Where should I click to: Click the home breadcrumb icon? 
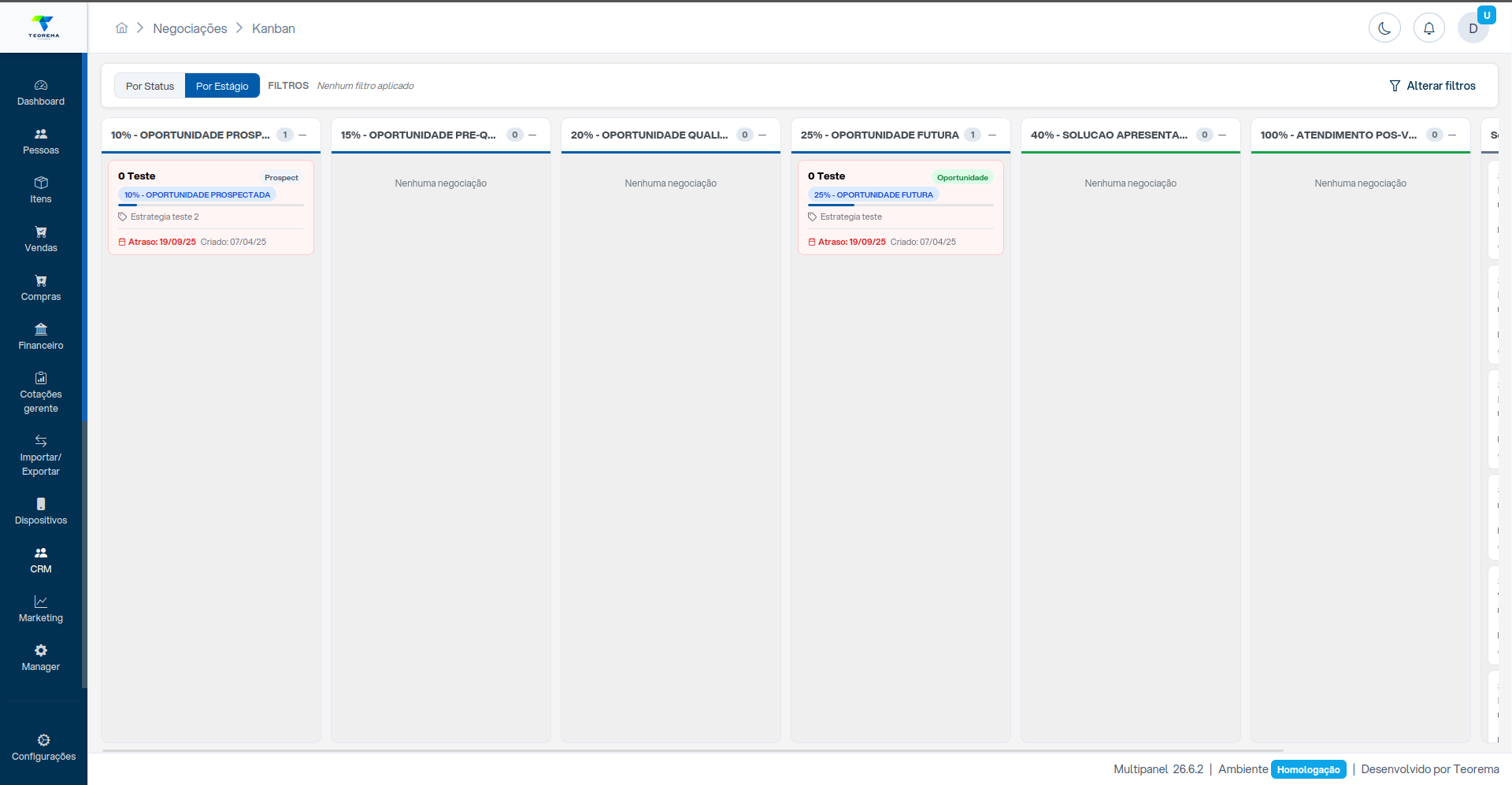coord(121,28)
